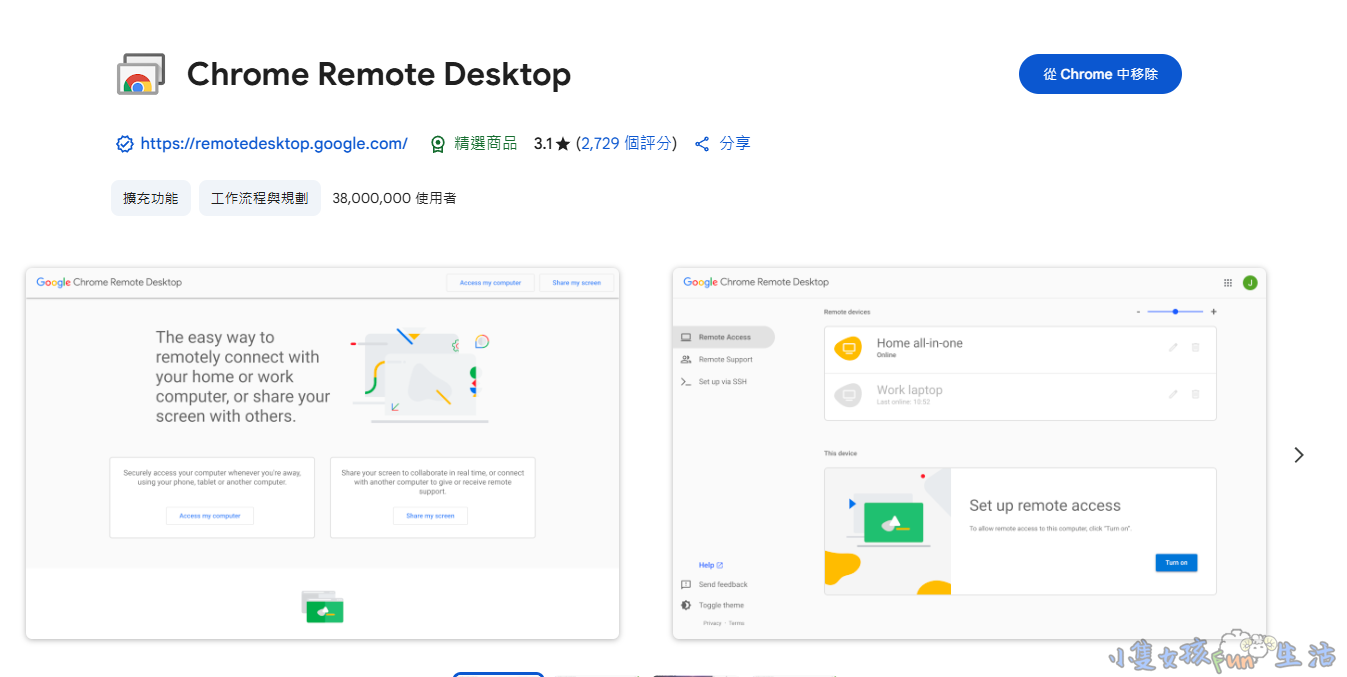Click the edit pencil for Home all-in-one
Screen dimensions: 1347x677
pyautogui.click(x=1173, y=347)
